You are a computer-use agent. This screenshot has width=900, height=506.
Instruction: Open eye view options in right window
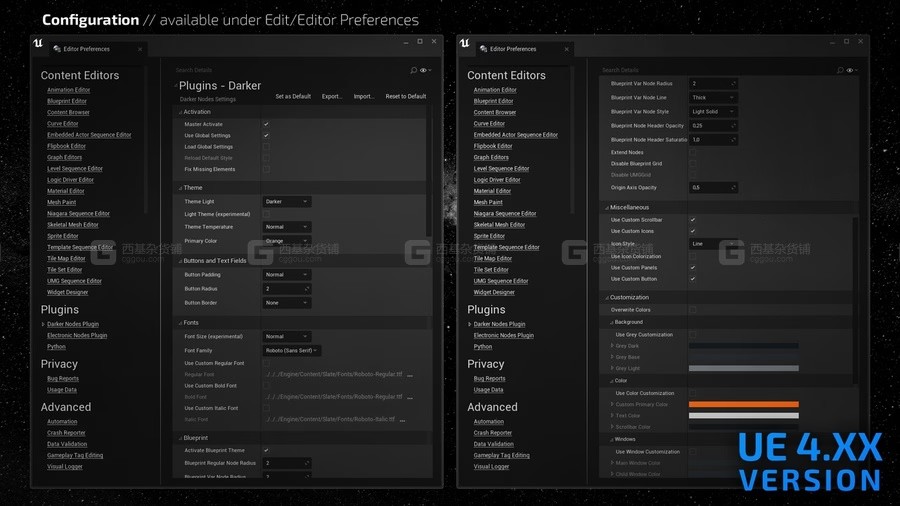[851, 71]
